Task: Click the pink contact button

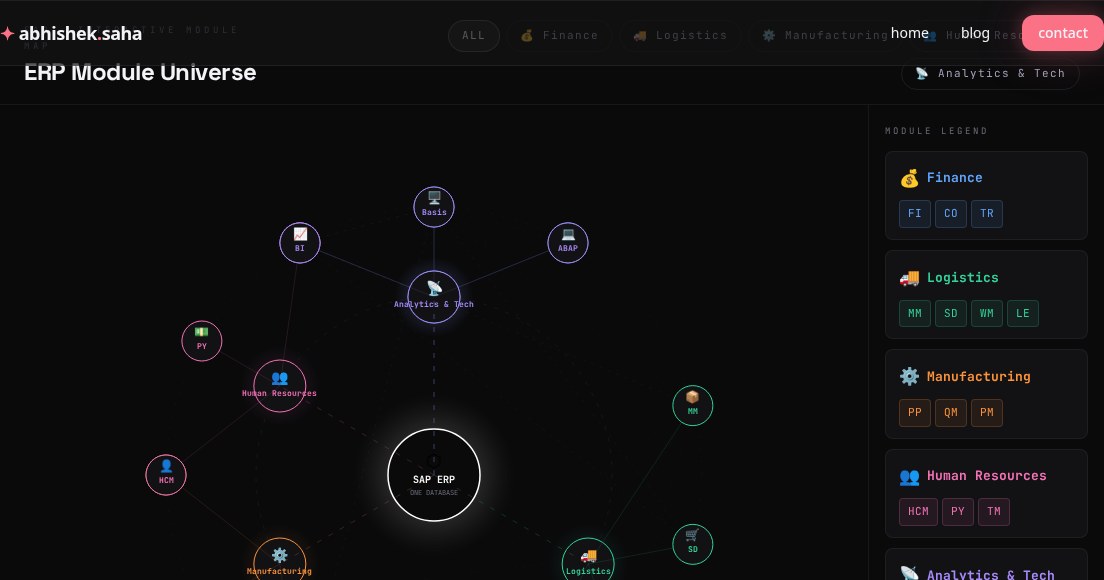Action: pos(1062,33)
